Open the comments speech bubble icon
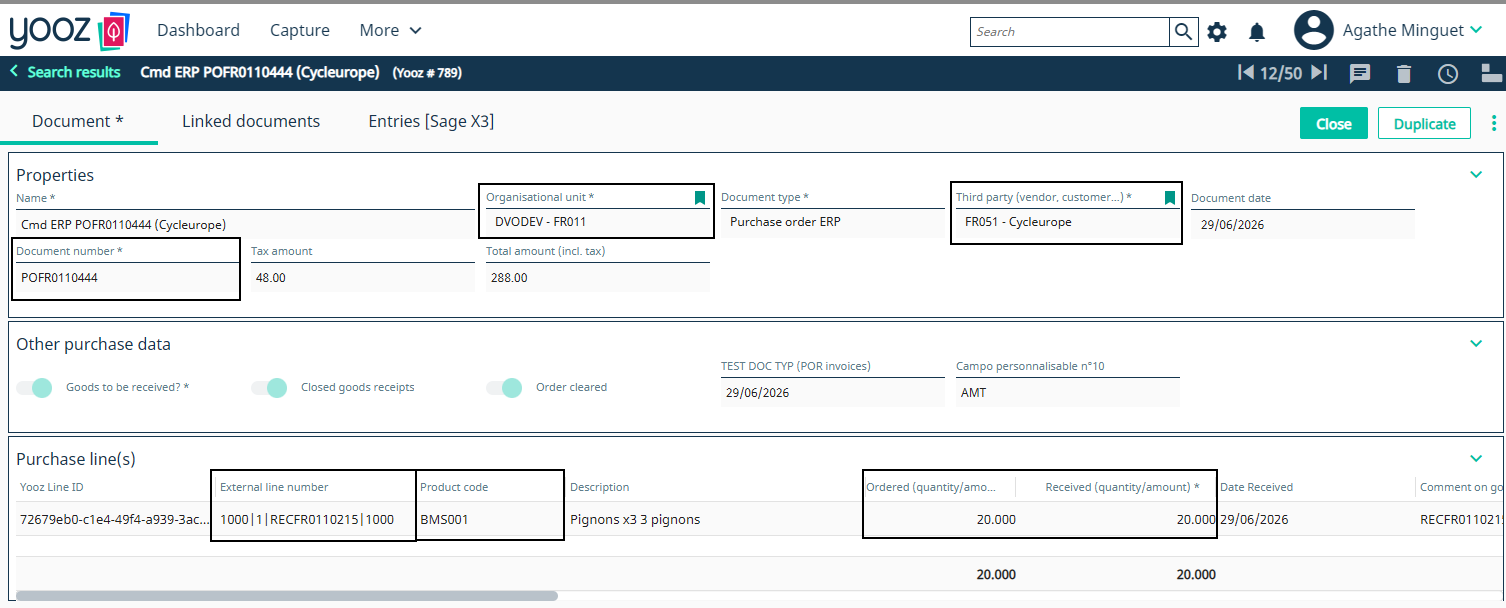 (1360, 73)
